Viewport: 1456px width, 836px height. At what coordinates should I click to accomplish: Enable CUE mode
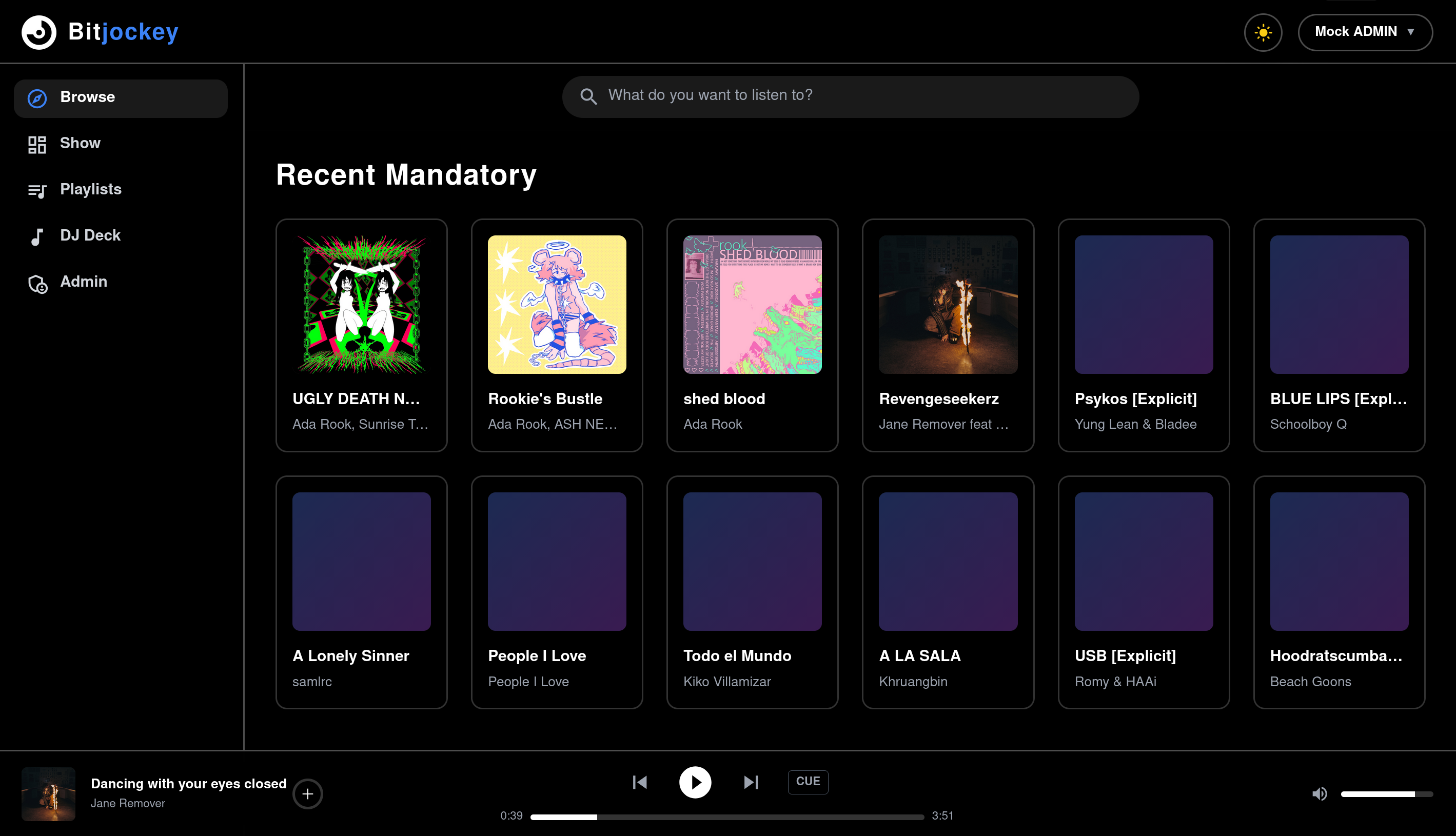[808, 782]
